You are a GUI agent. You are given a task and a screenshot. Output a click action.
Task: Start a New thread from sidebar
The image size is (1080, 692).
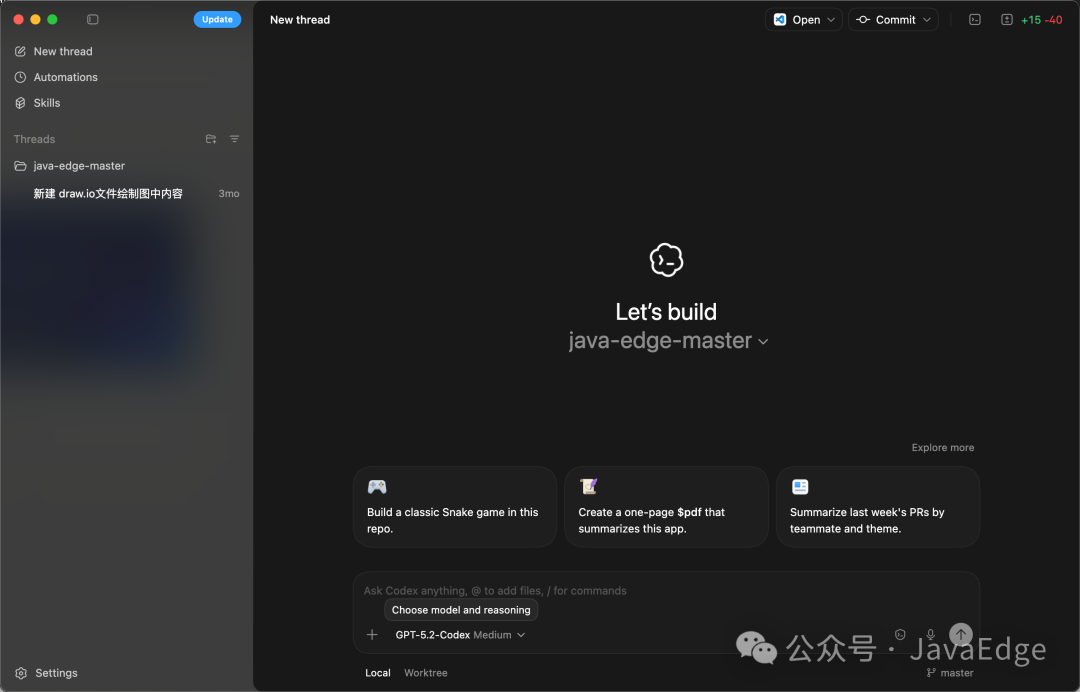tap(63, 51)
